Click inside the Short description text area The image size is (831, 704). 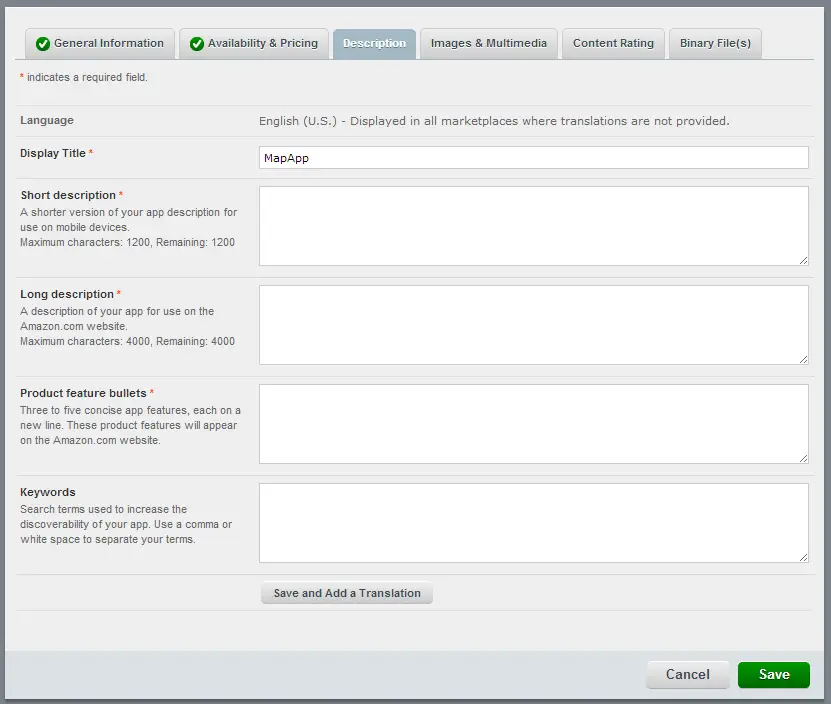pos(533,226)
